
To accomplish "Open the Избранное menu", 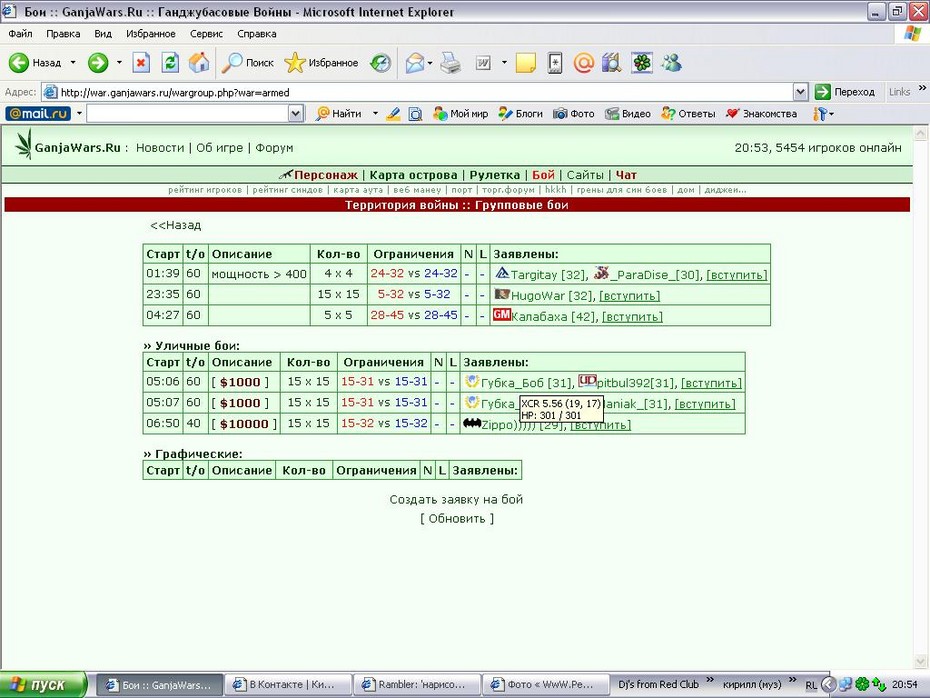I will pos(151,34).
